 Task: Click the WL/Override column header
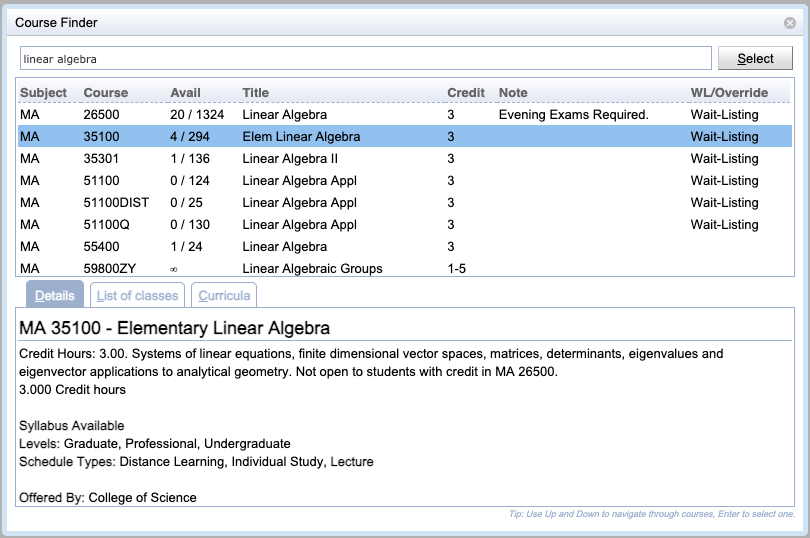coord(729,93)
